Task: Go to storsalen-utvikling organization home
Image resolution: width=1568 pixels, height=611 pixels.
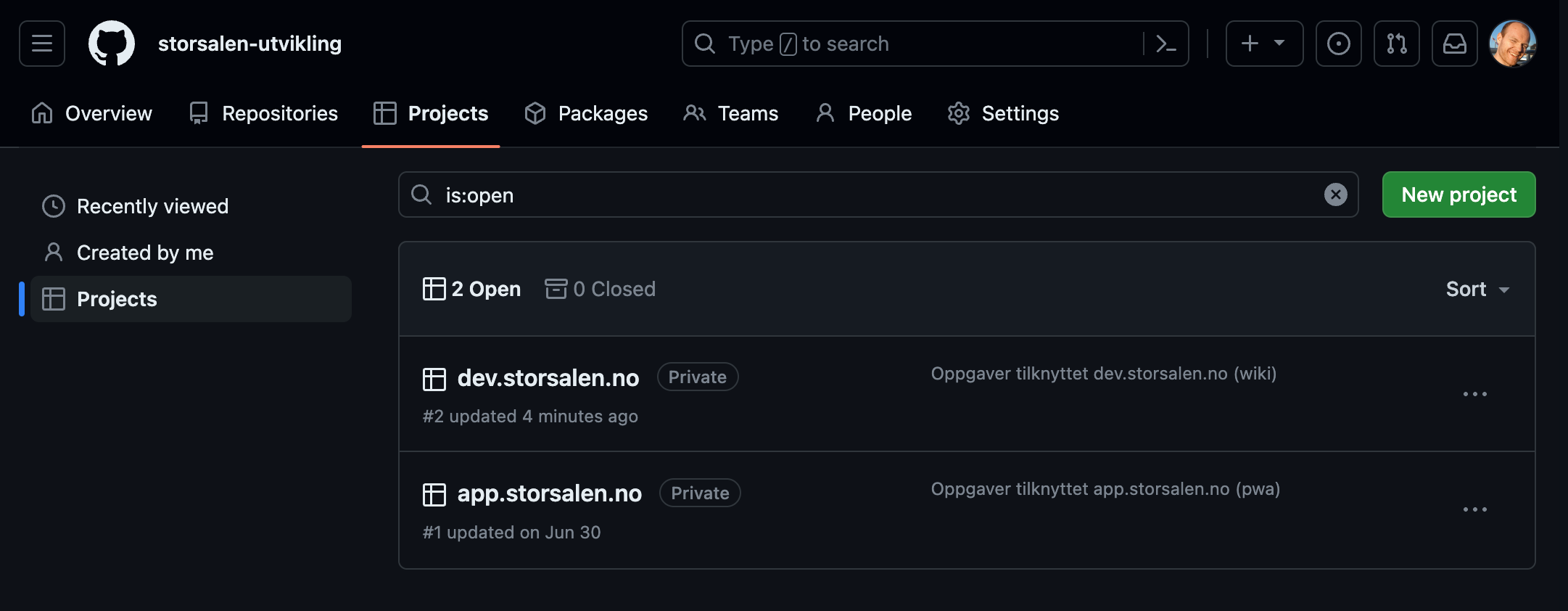Action: (249, 44)
